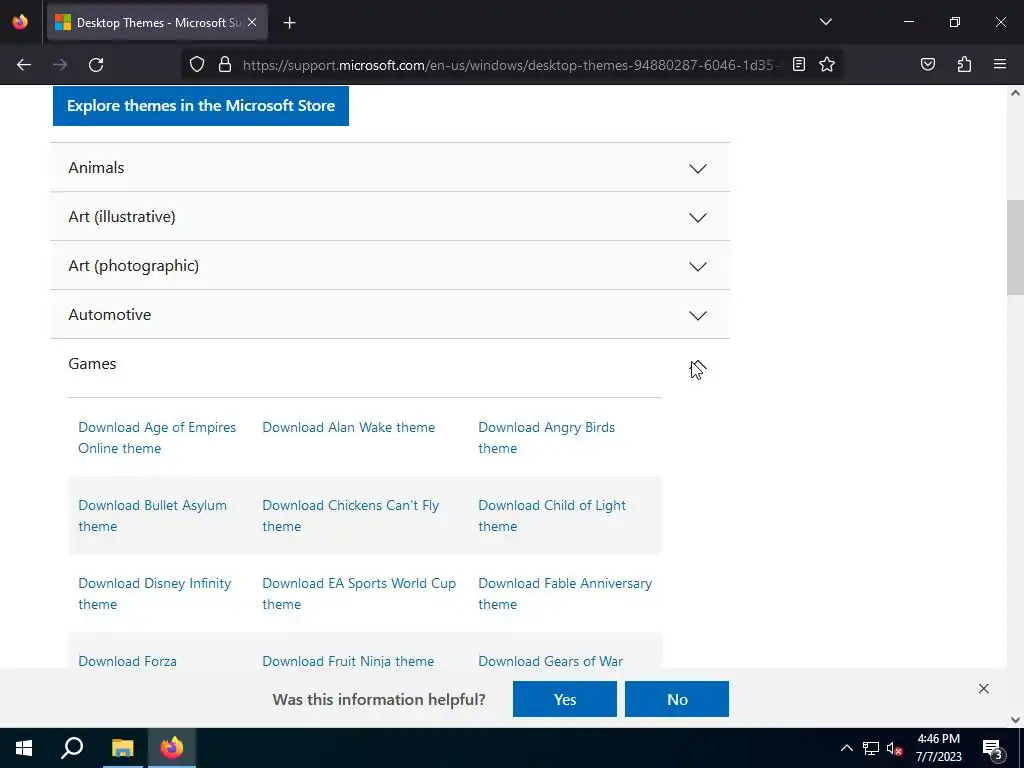Image resolution: width=1024 pixels, height=768 pixels.
Task: Expand the Art (photographic) section
Action: (390, 265)
